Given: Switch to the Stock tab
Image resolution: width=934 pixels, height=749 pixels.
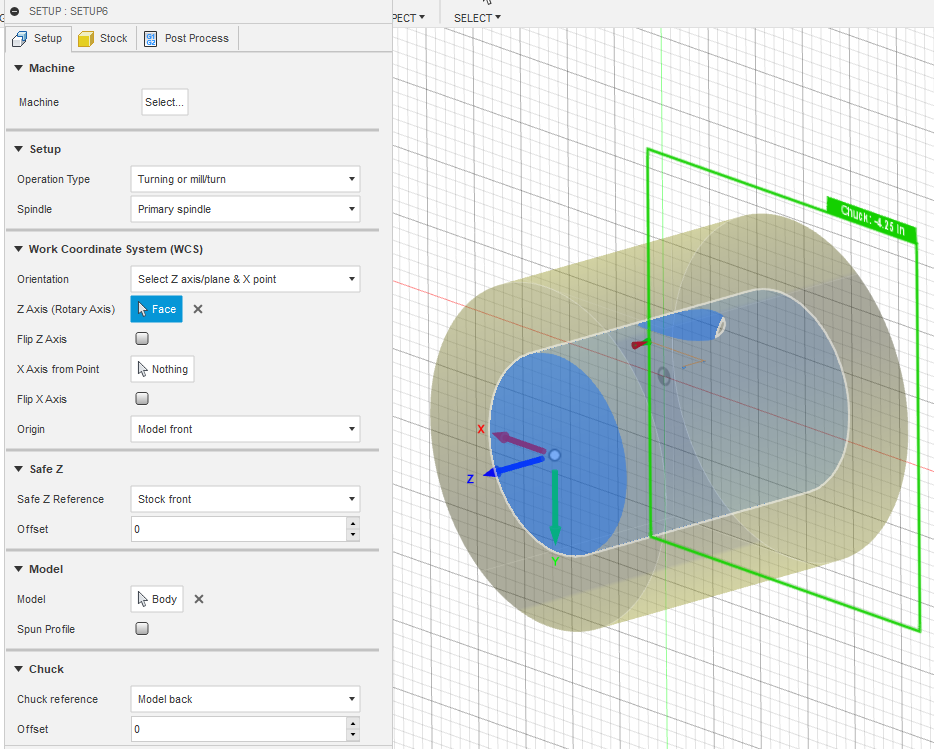Looking at the screenshot, I should 104,38.
